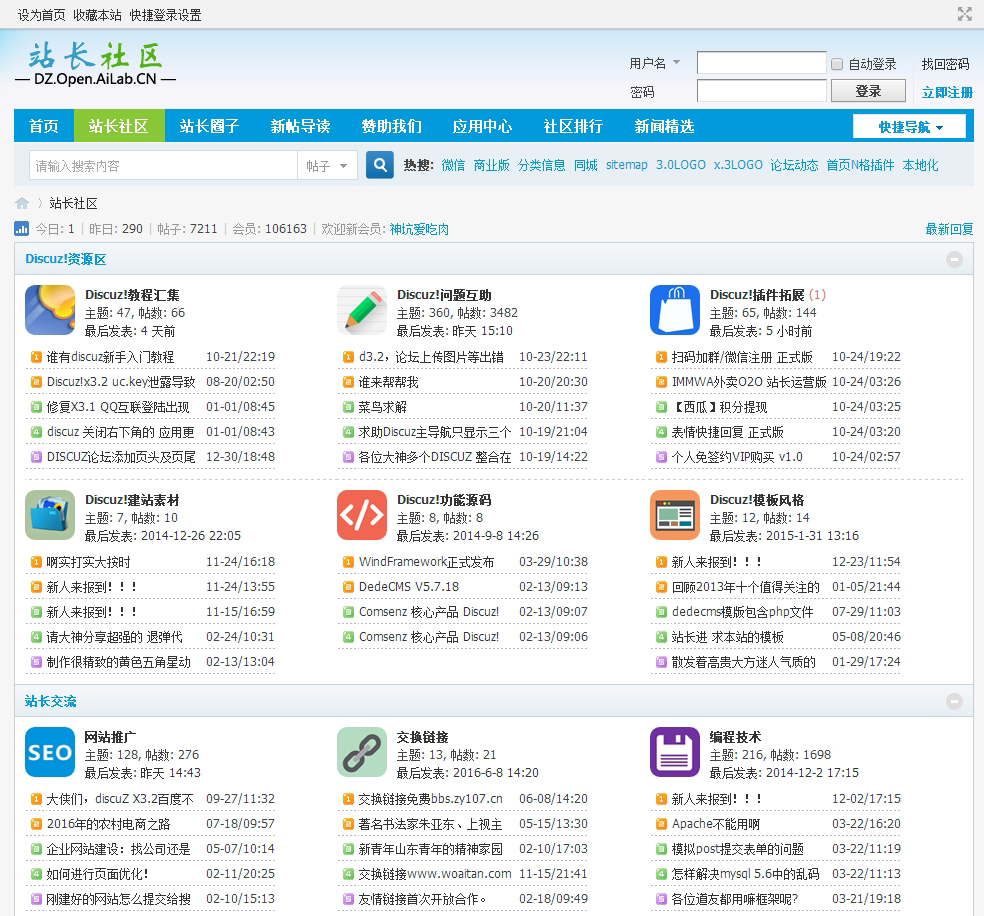Open the 应用中心 nav tab

[483, 126]
